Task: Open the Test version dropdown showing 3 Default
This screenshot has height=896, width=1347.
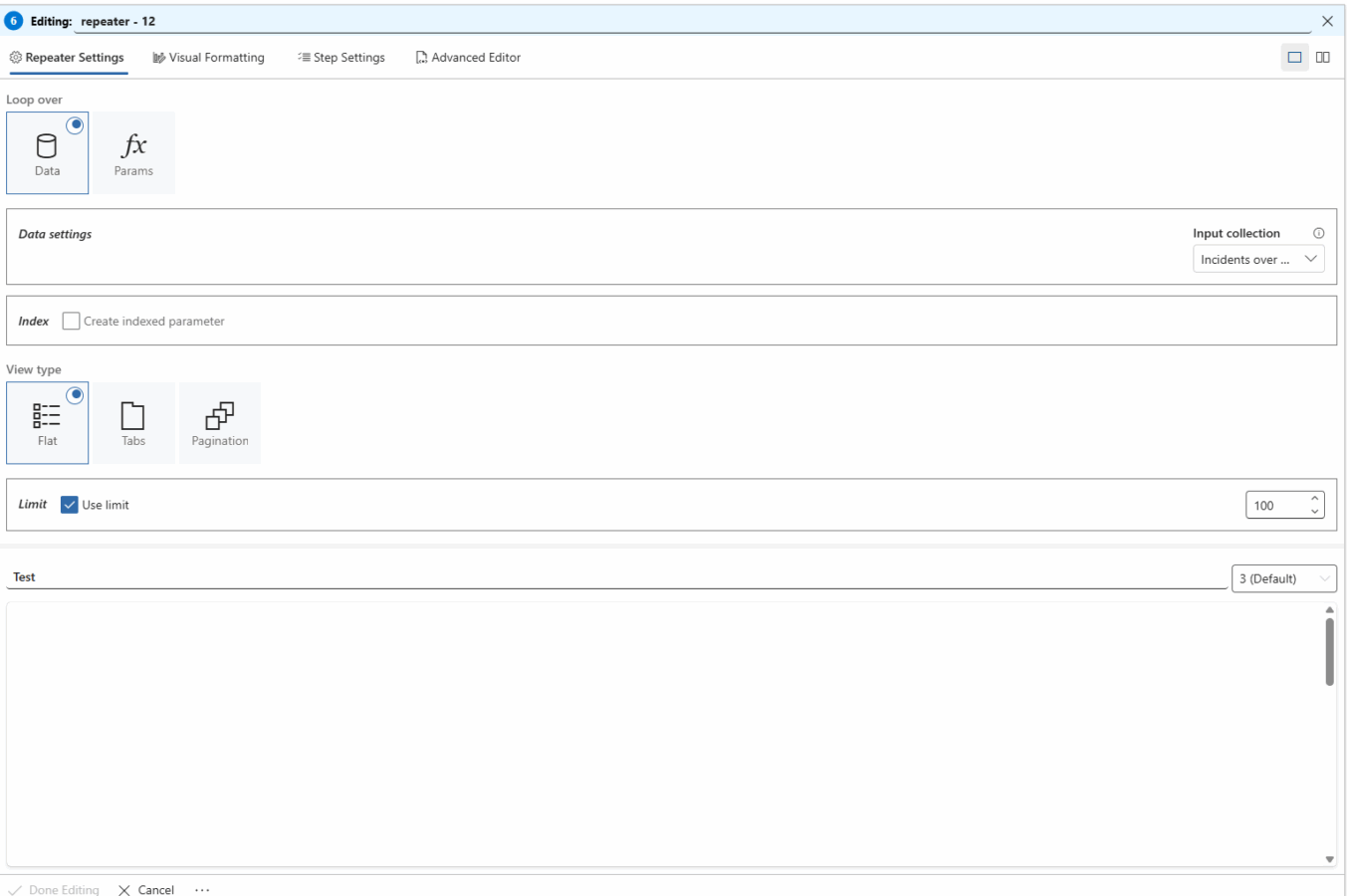Action: point(1284,578)
